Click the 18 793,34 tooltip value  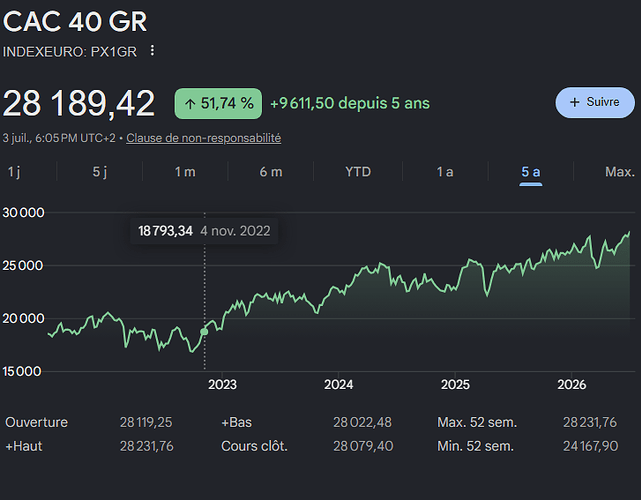click(x=165, y=231)
